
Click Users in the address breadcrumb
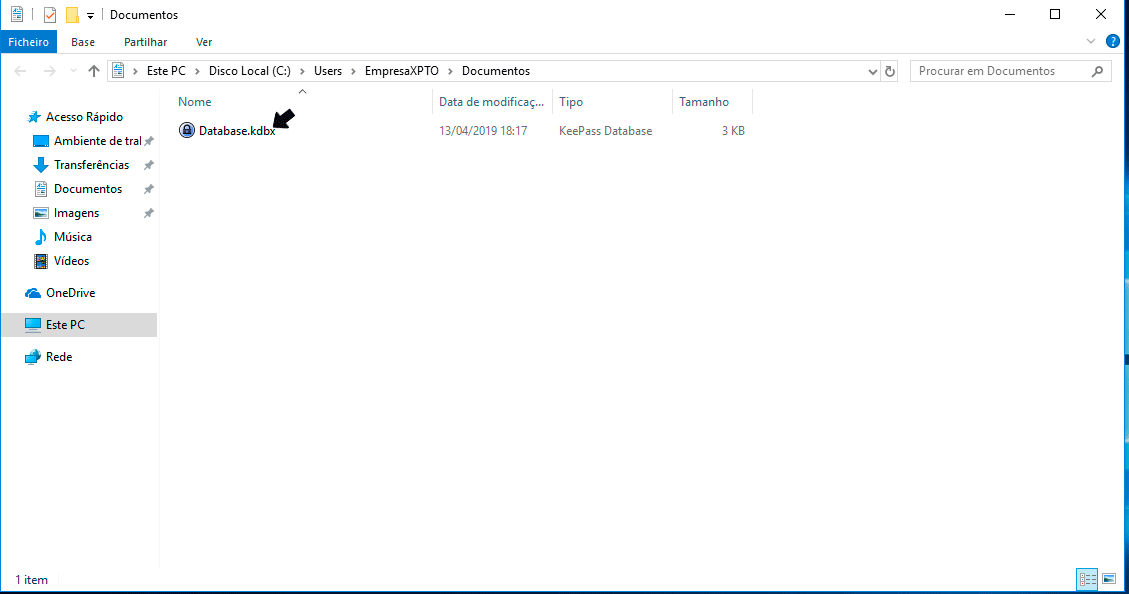pyautogui.click(x=328, y=71)
